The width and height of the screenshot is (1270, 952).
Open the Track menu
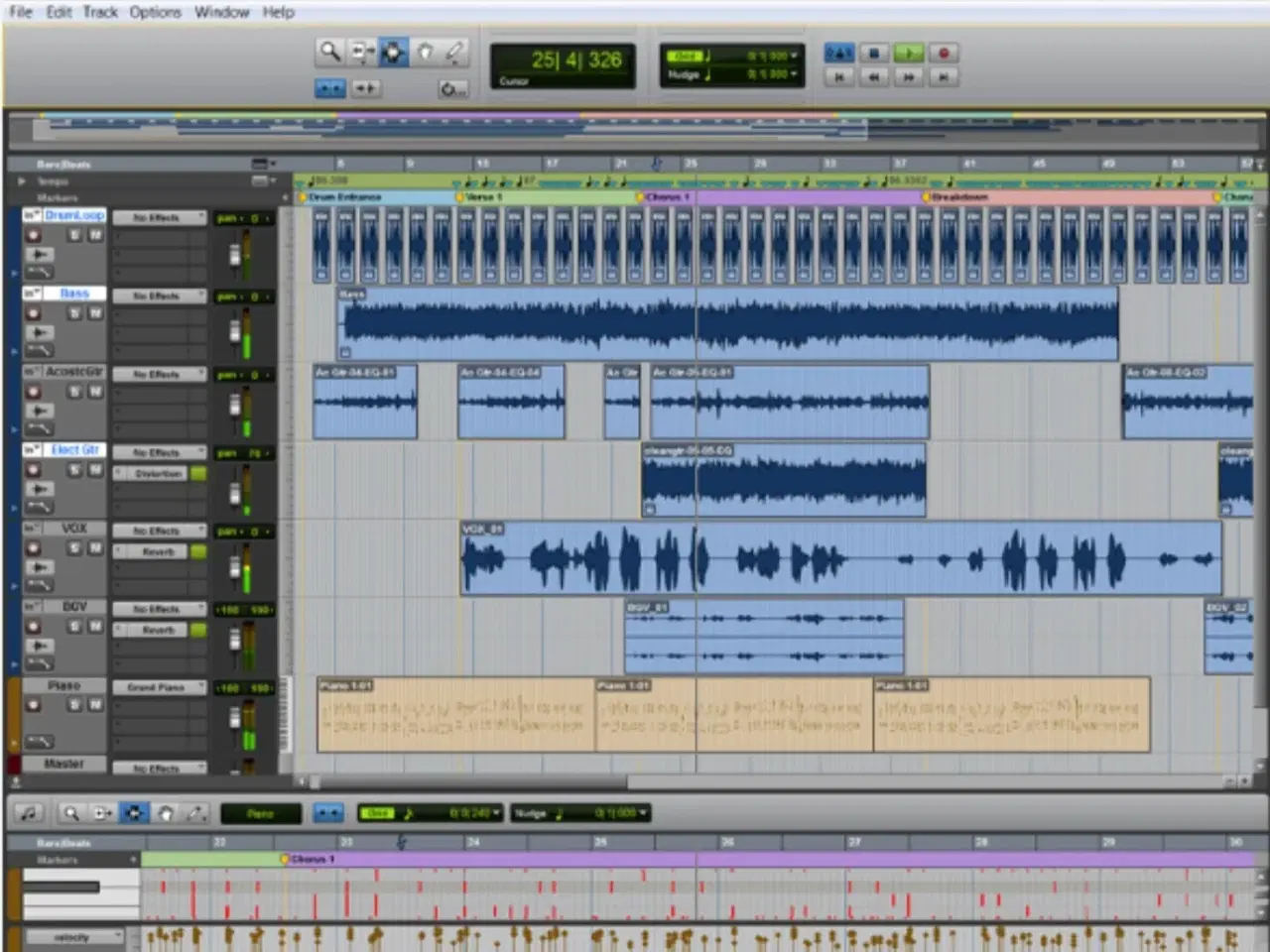[100, 12]
